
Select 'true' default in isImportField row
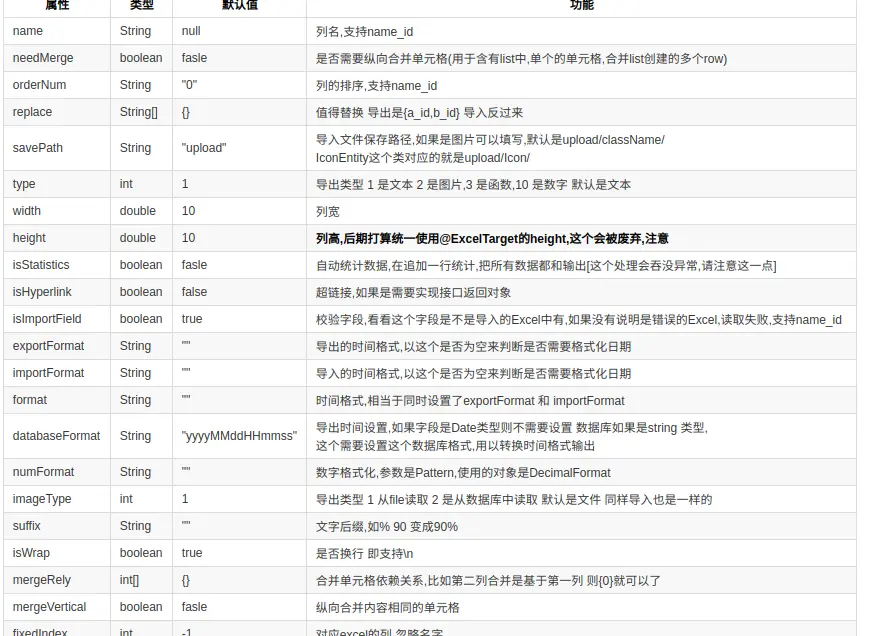(x=192, y=319)
